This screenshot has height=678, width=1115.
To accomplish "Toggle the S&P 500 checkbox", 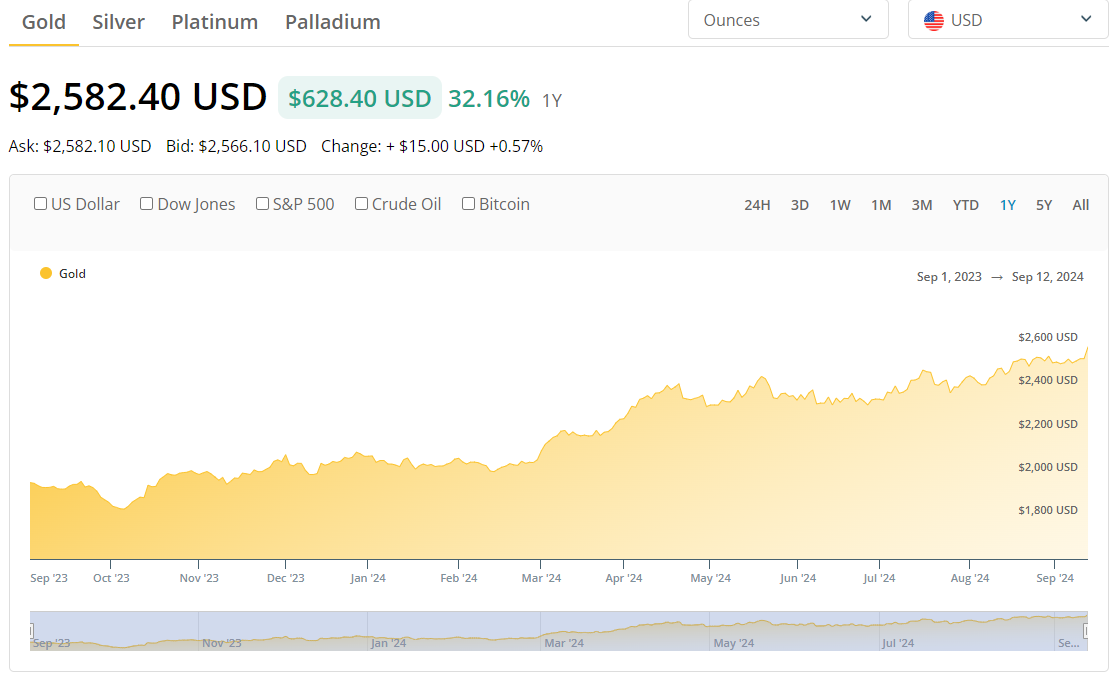I will click(x=262, y=204).
